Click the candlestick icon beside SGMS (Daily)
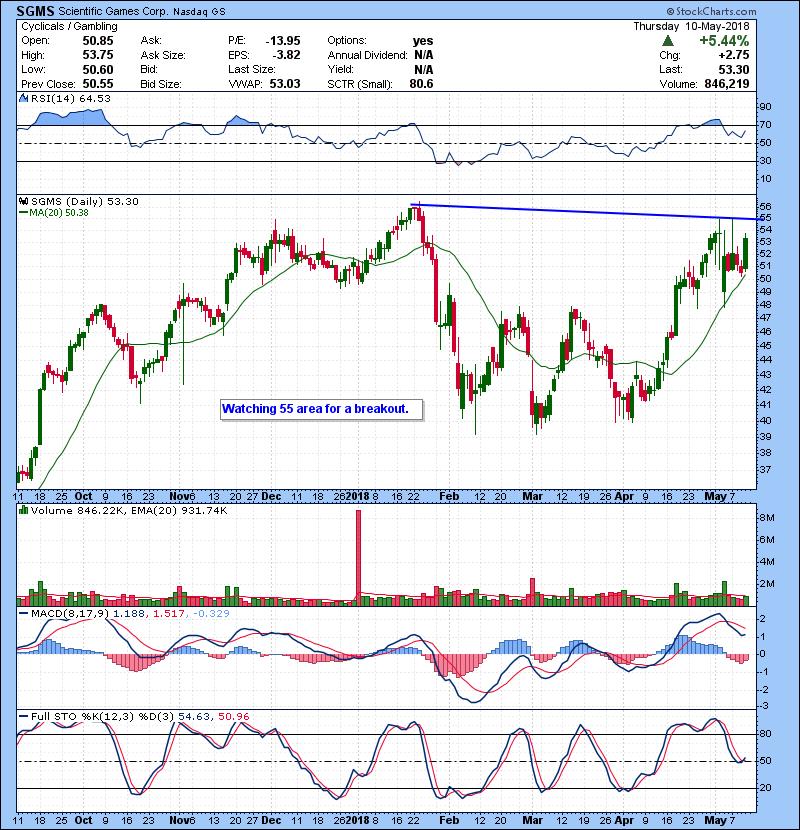The height and width of the screenshot is (830, 800). 23,201
